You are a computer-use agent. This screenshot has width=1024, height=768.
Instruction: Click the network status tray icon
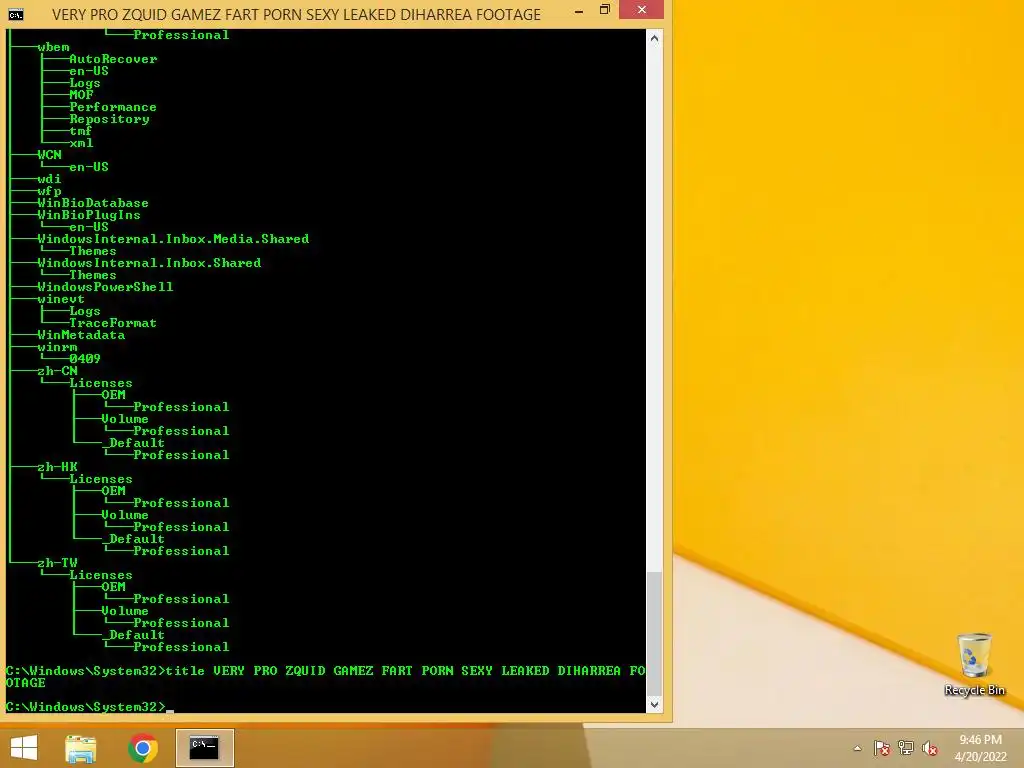point(906,748)
